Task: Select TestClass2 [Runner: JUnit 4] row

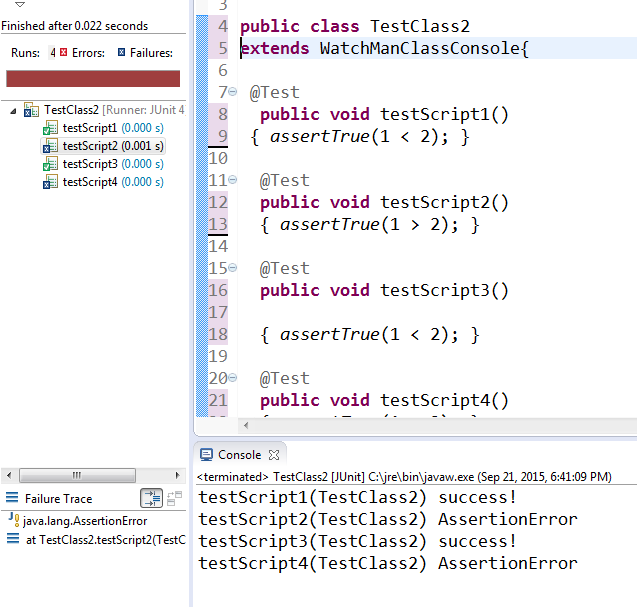Action: 115,110
